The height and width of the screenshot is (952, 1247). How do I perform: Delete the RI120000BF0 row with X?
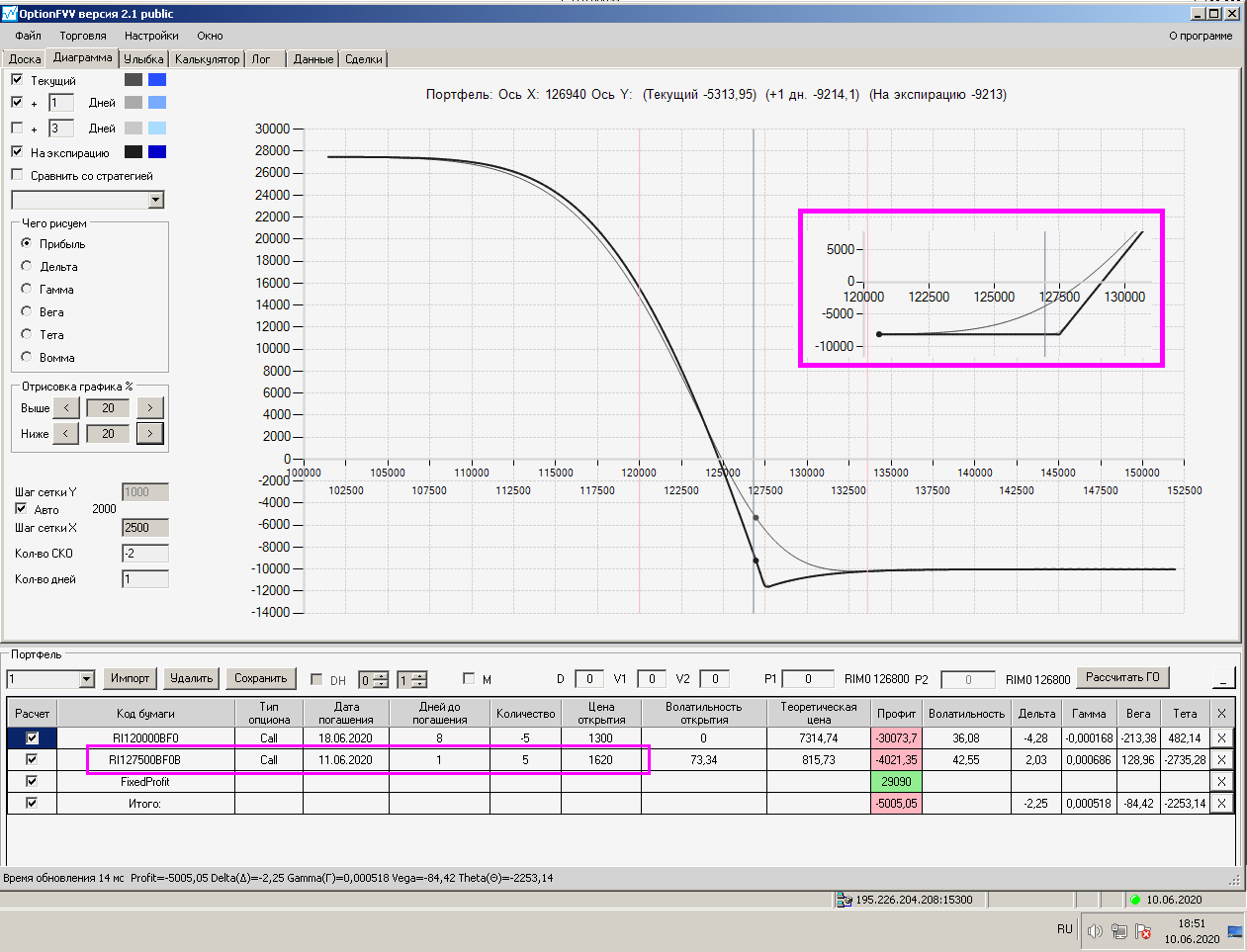click(x=1221, y=738)
